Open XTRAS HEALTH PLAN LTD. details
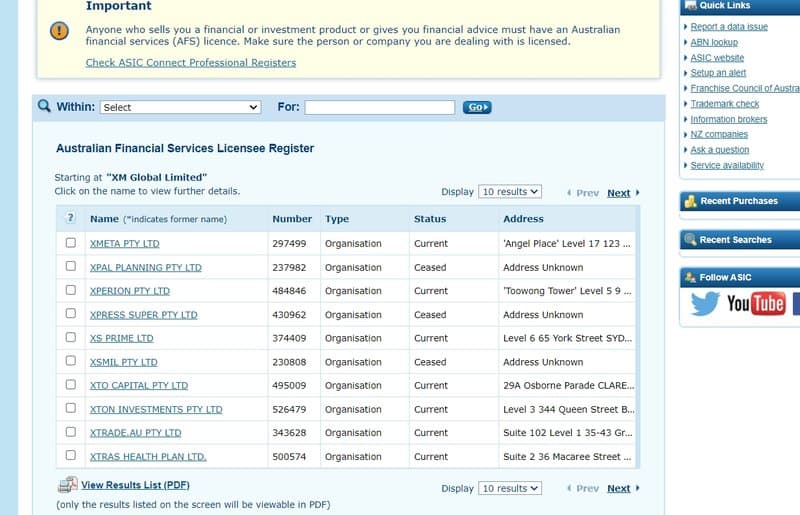 tap(148, 457)
